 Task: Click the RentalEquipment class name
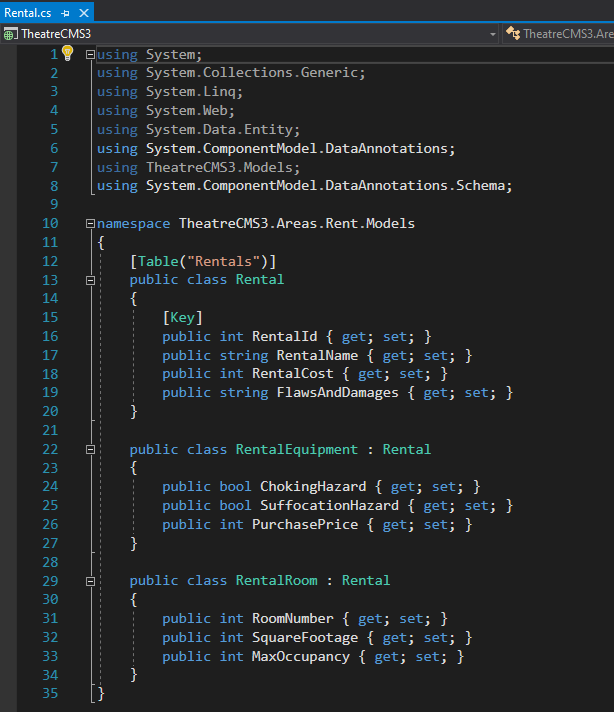click(297, 450)
